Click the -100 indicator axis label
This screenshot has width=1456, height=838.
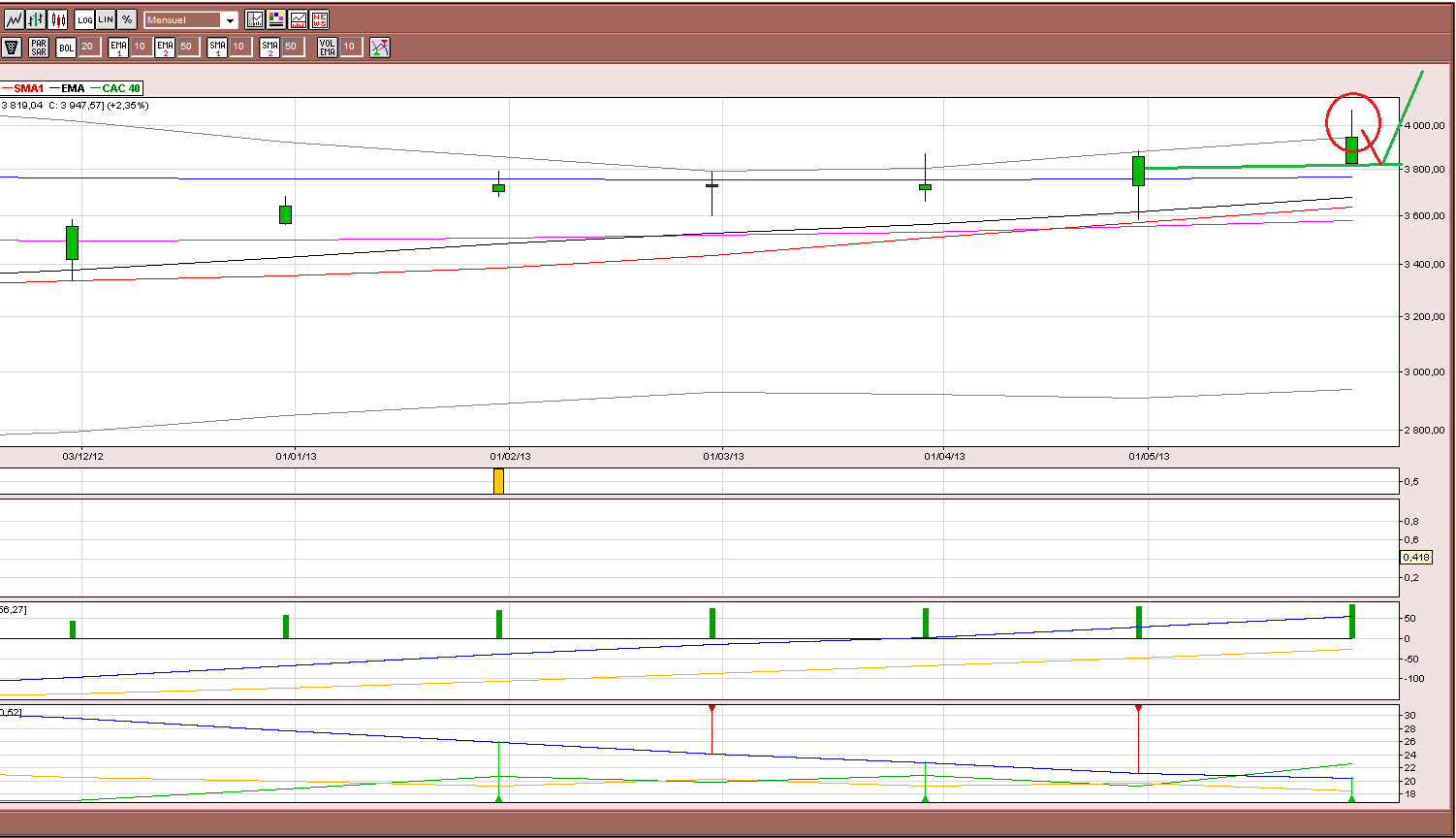pos(1415,679)
